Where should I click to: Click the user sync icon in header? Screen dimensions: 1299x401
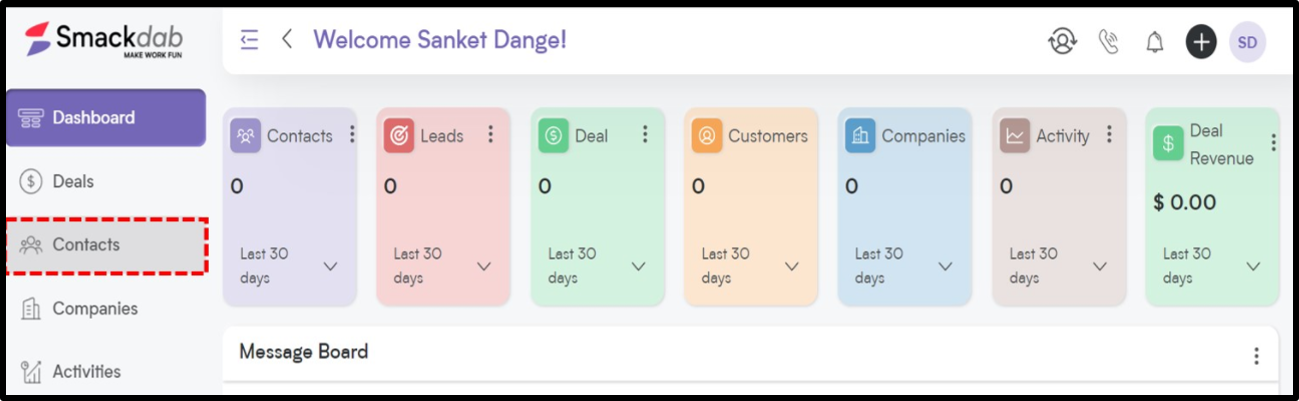pyautogui.click(x=1062, y=42)
